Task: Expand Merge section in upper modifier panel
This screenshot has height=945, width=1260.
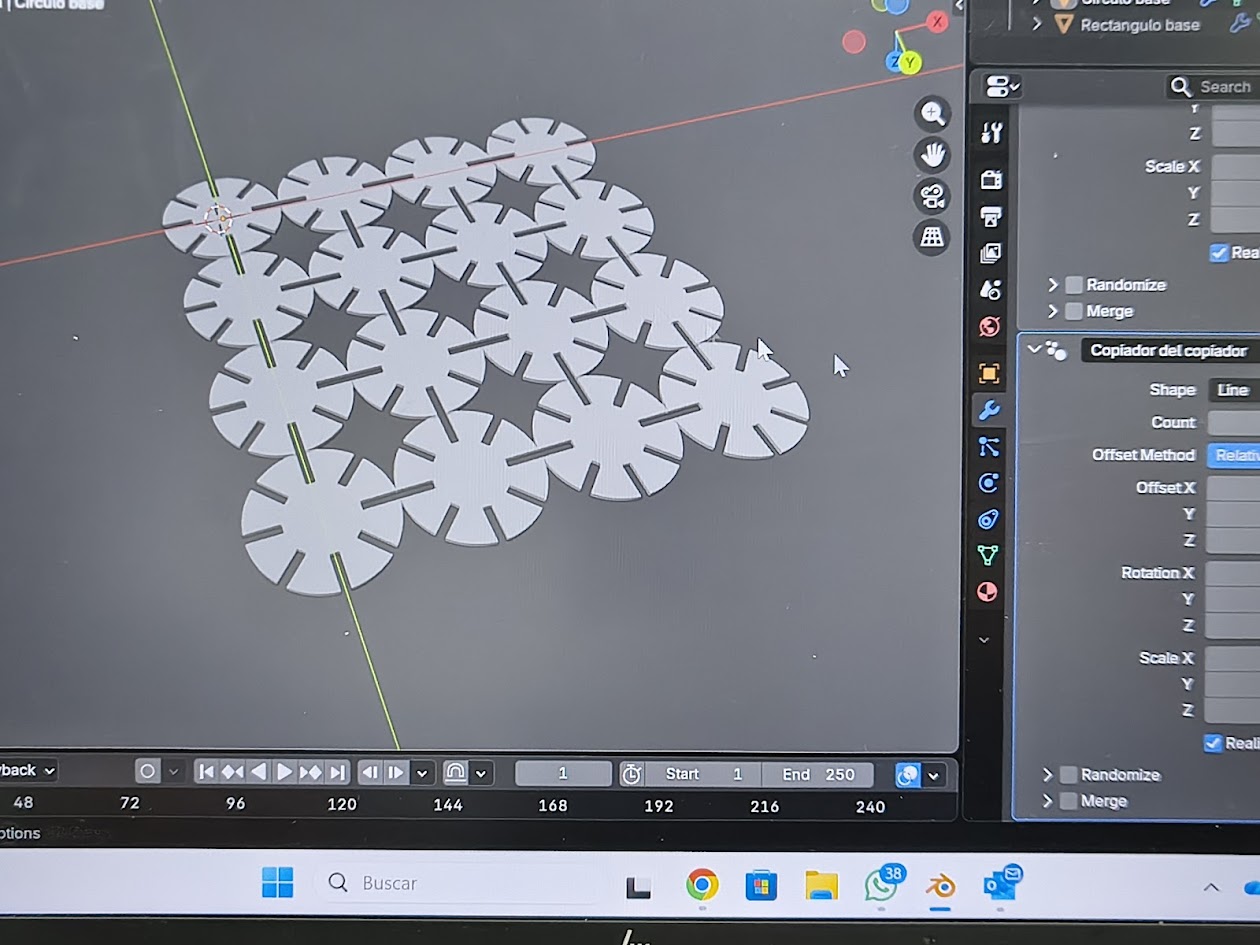Action: coord(1053,311)
